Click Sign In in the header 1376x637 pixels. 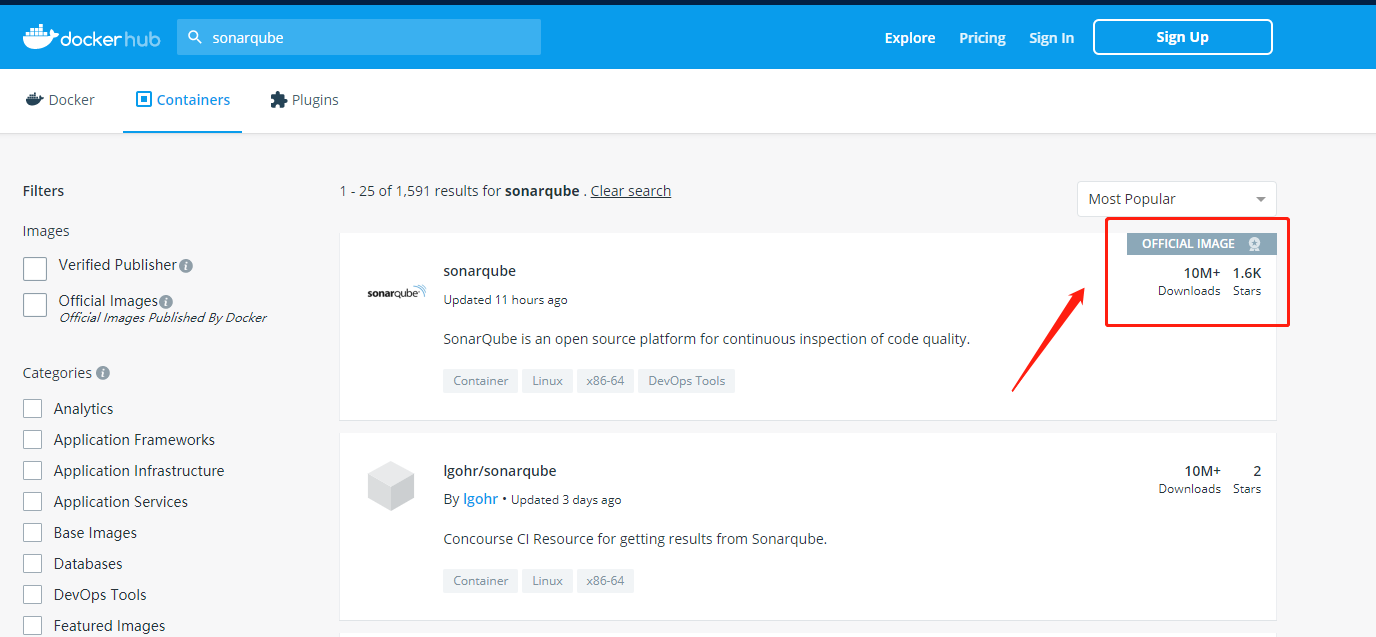tap(1052, 38)
